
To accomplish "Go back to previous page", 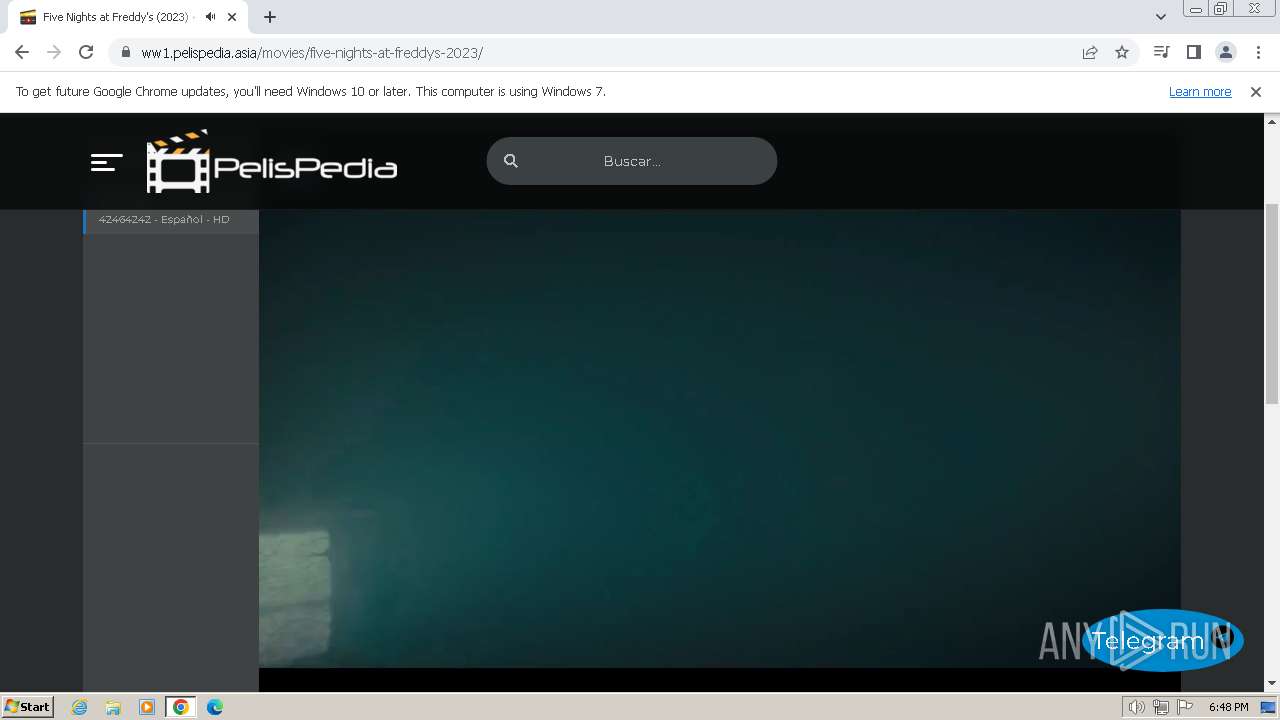I will 22,52.
